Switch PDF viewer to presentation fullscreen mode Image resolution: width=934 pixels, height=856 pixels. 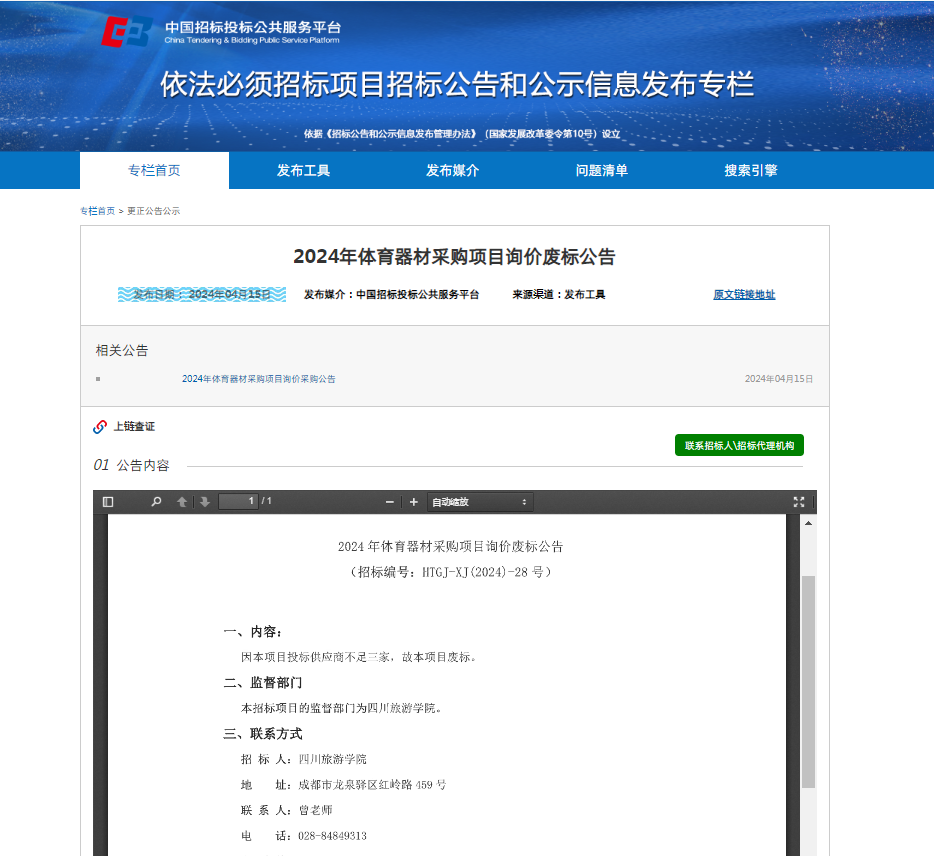pos(799,502)
